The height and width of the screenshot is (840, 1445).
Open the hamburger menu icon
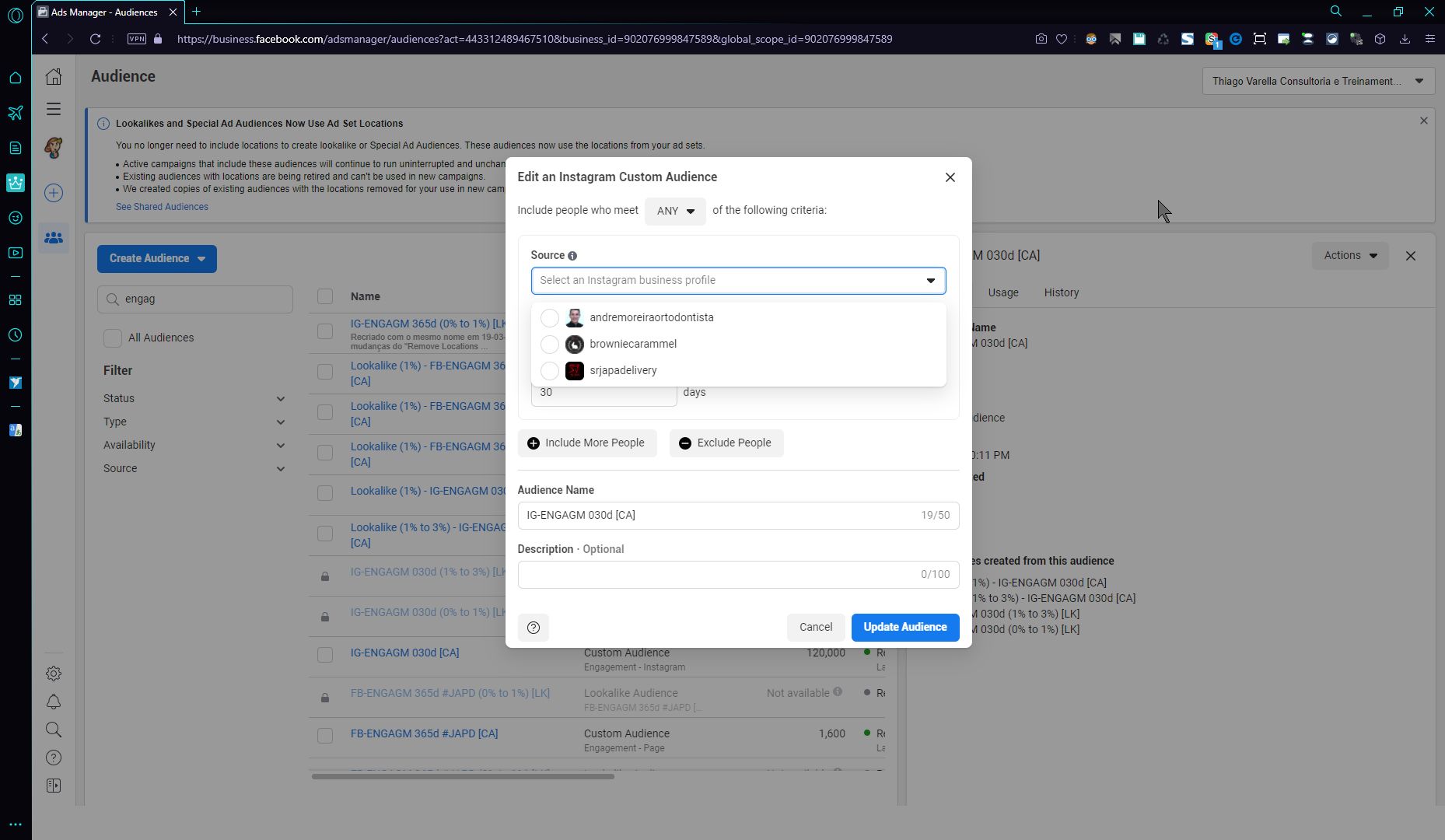click(x=54, y=109)
